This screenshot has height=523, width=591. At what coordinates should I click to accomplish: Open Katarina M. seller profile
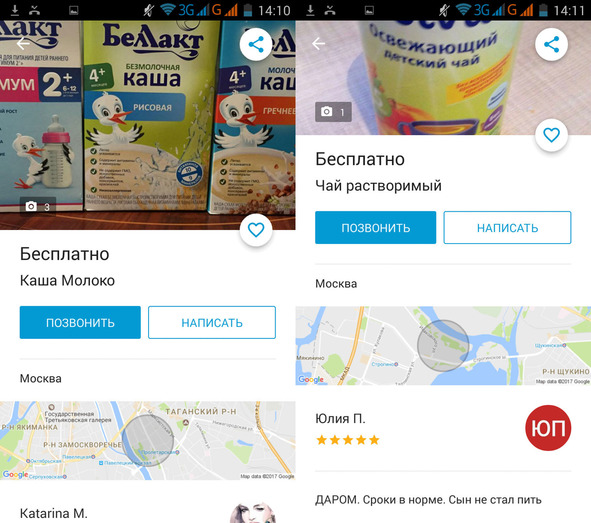tap(54, 513)
